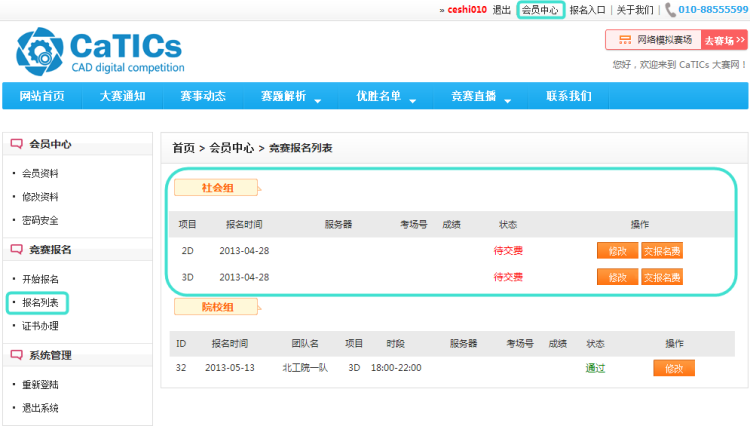
Task: Click the 竞赛报名 section icon
Action: click(x=17, y=249)
